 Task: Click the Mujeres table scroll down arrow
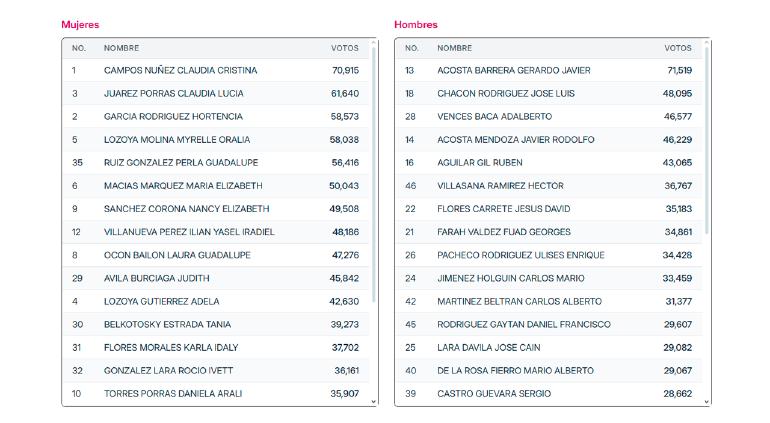point(374,401)
